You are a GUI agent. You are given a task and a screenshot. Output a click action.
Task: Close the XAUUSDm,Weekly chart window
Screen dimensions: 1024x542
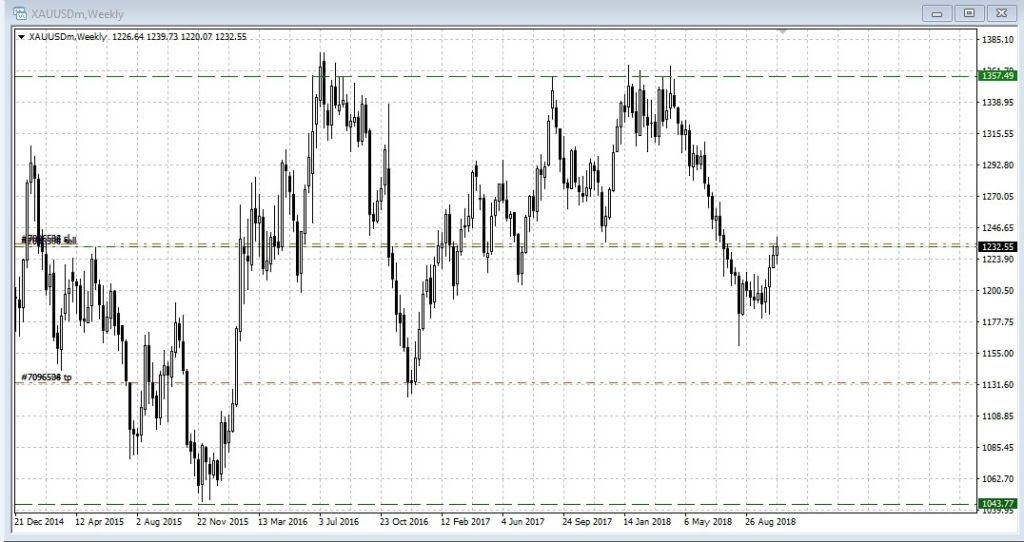click(999, 12)
